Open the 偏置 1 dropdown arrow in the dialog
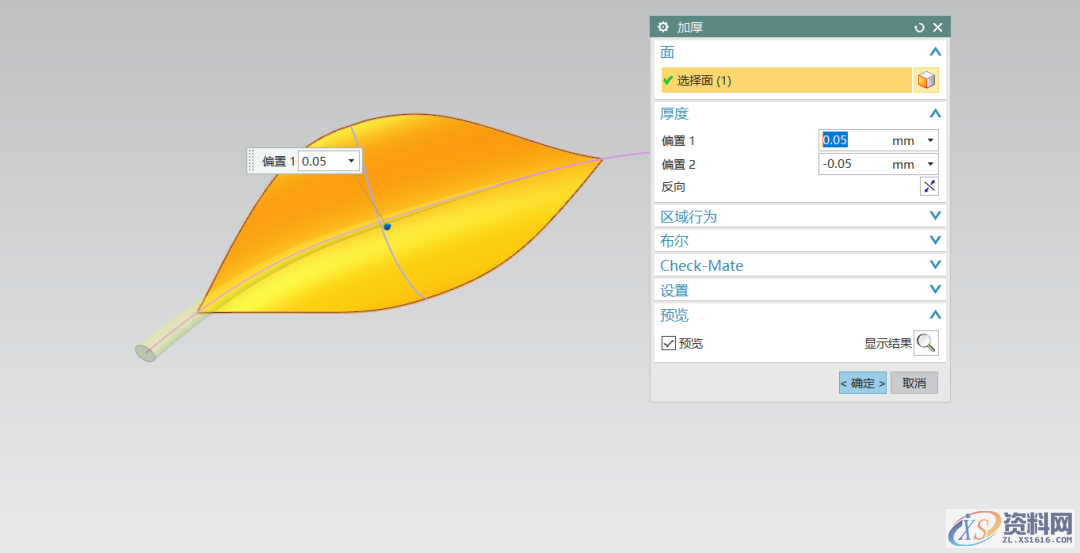This screenshot has width=1080, height=553. (931, 141)
